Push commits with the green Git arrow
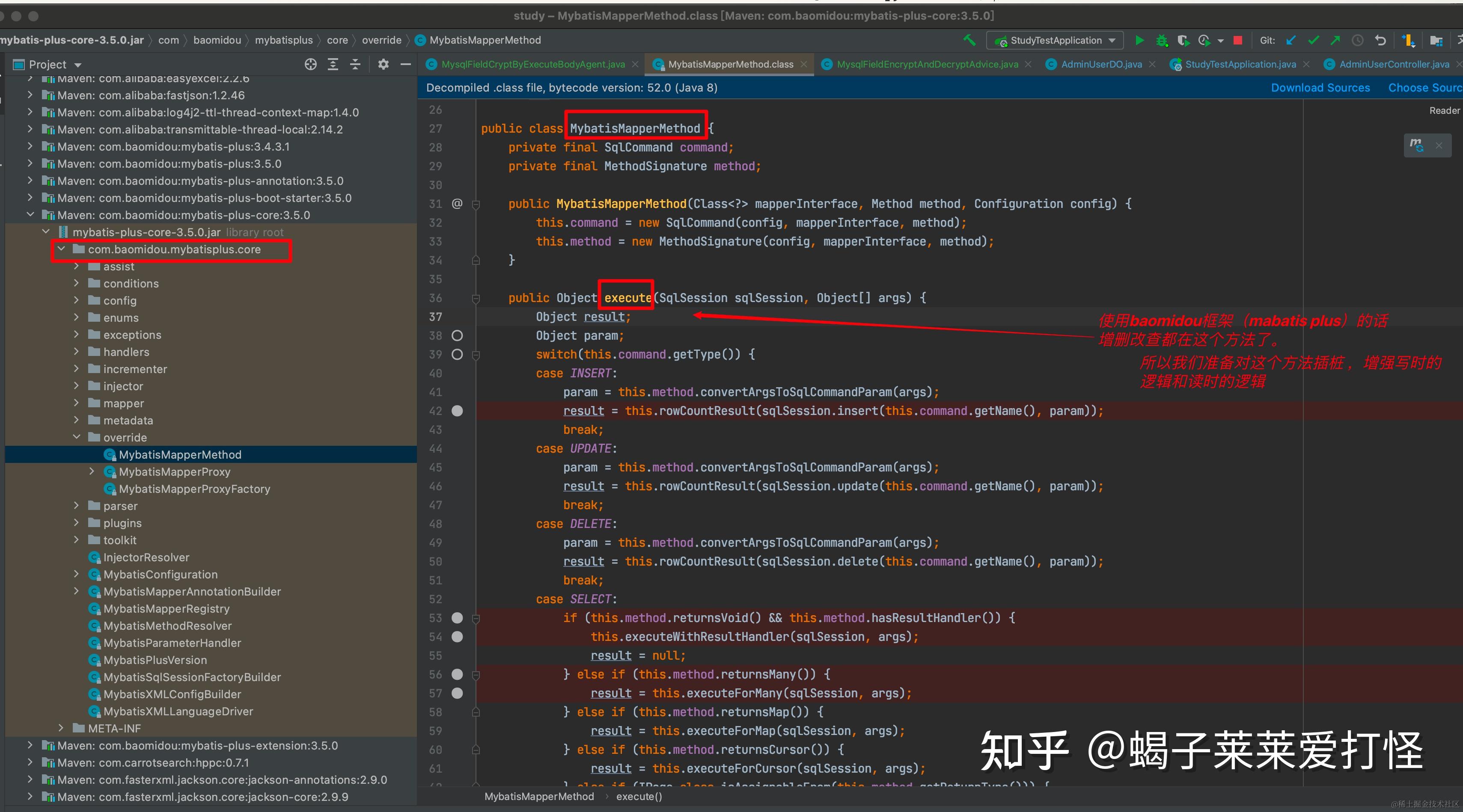Image resolution: width=1463 pixels, height=812 pixels. point(1335,40)
